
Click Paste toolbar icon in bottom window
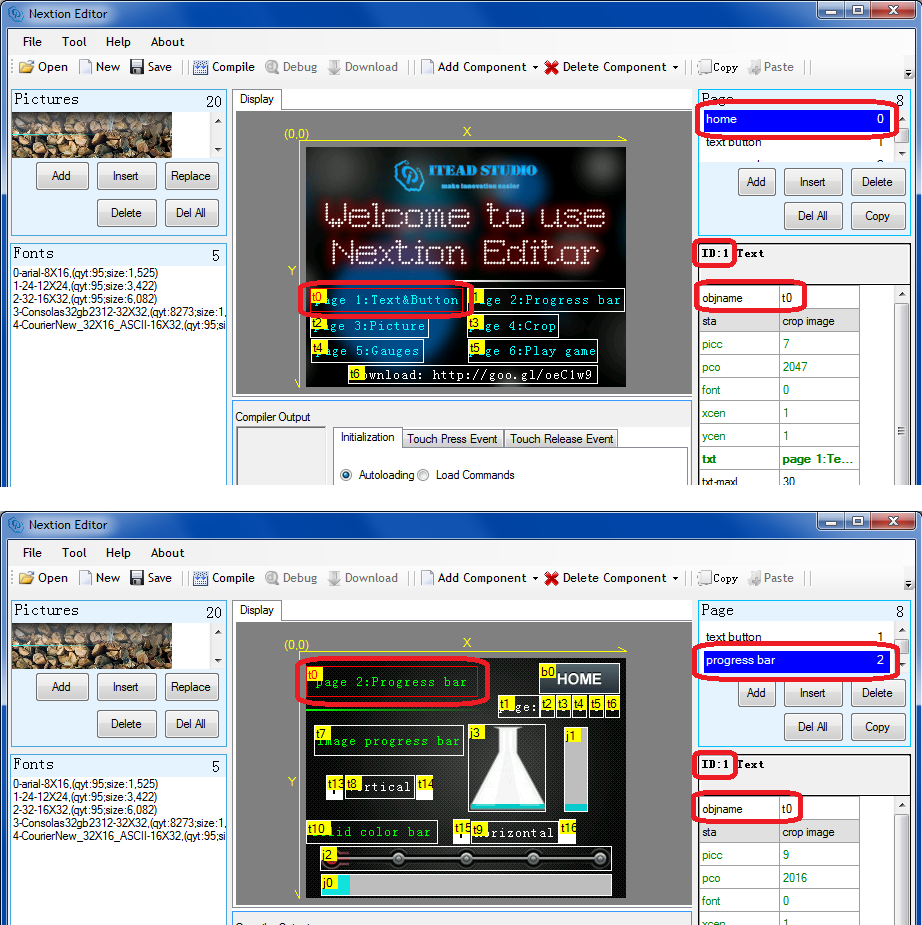tap(754, 578)
